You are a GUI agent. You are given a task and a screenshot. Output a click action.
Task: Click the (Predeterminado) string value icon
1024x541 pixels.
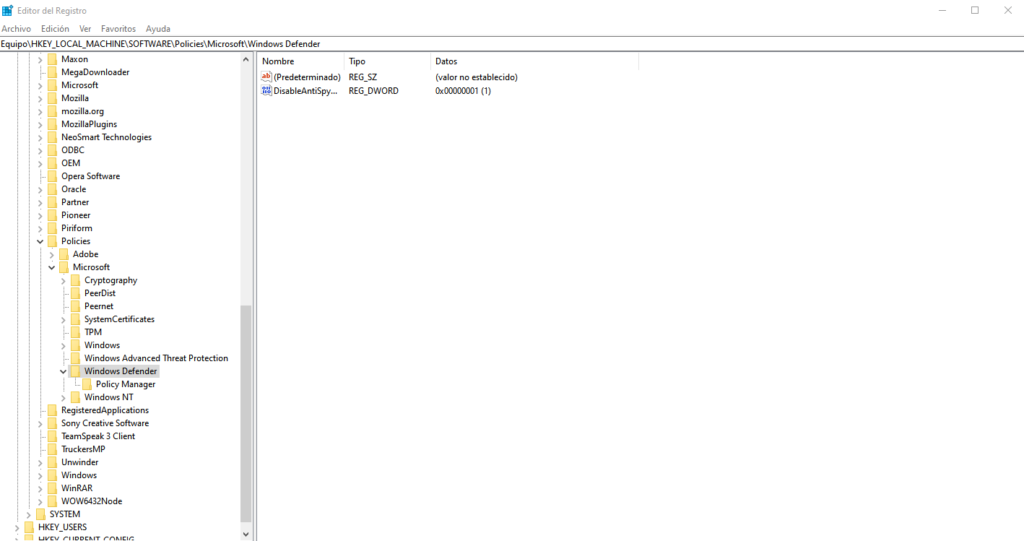point(266,77)
